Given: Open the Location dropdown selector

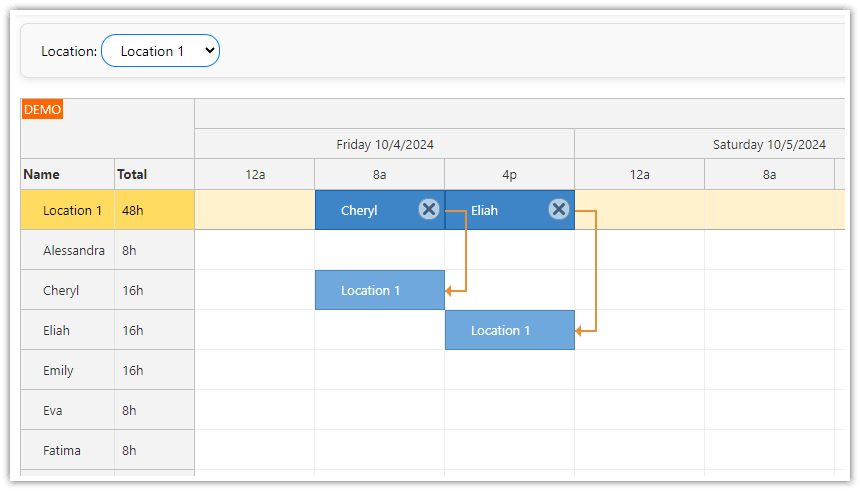Looking at the screenshot, I should point(160,51).
